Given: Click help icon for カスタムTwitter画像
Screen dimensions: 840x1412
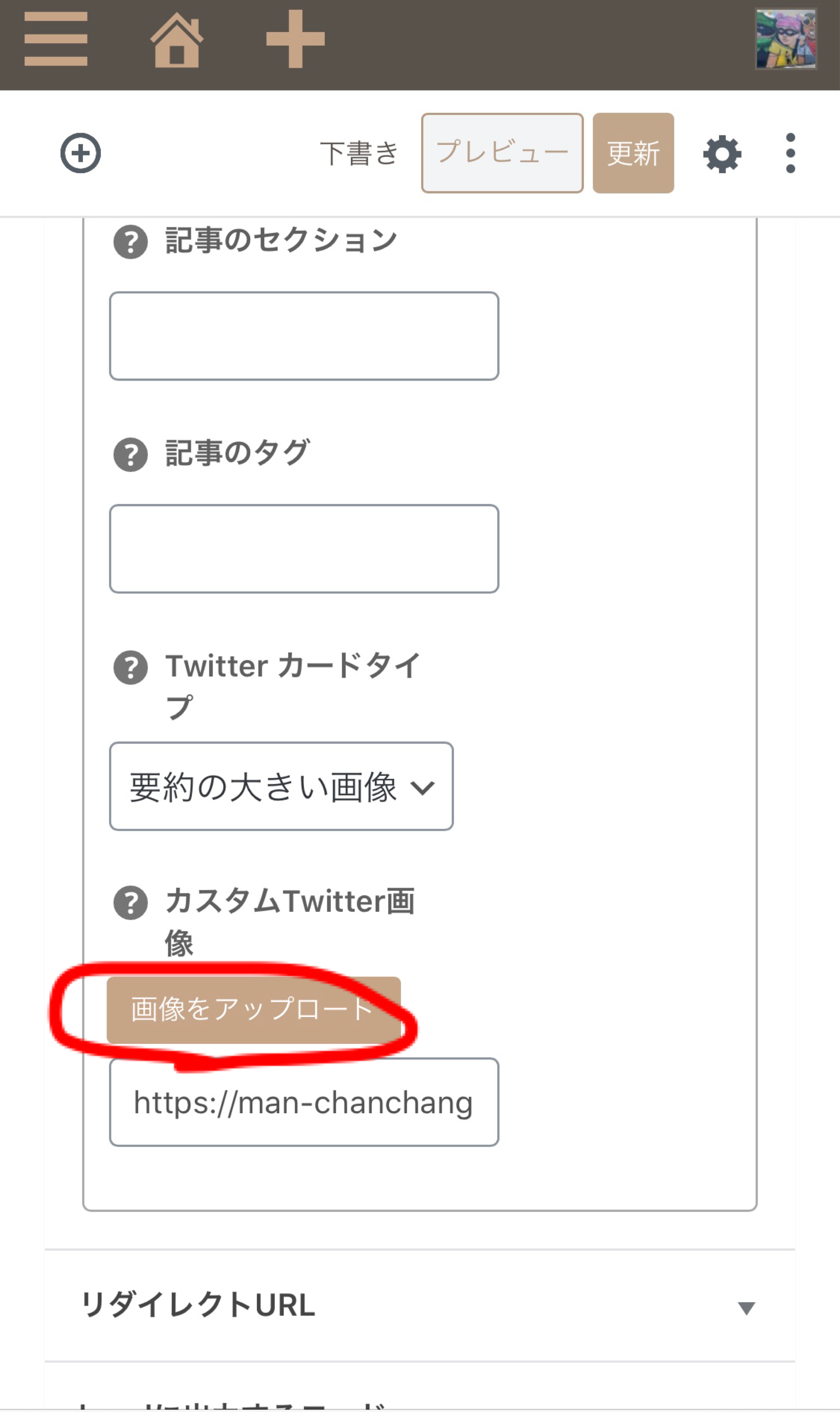Looking at the screenshot, I should (x=131, y=903).
